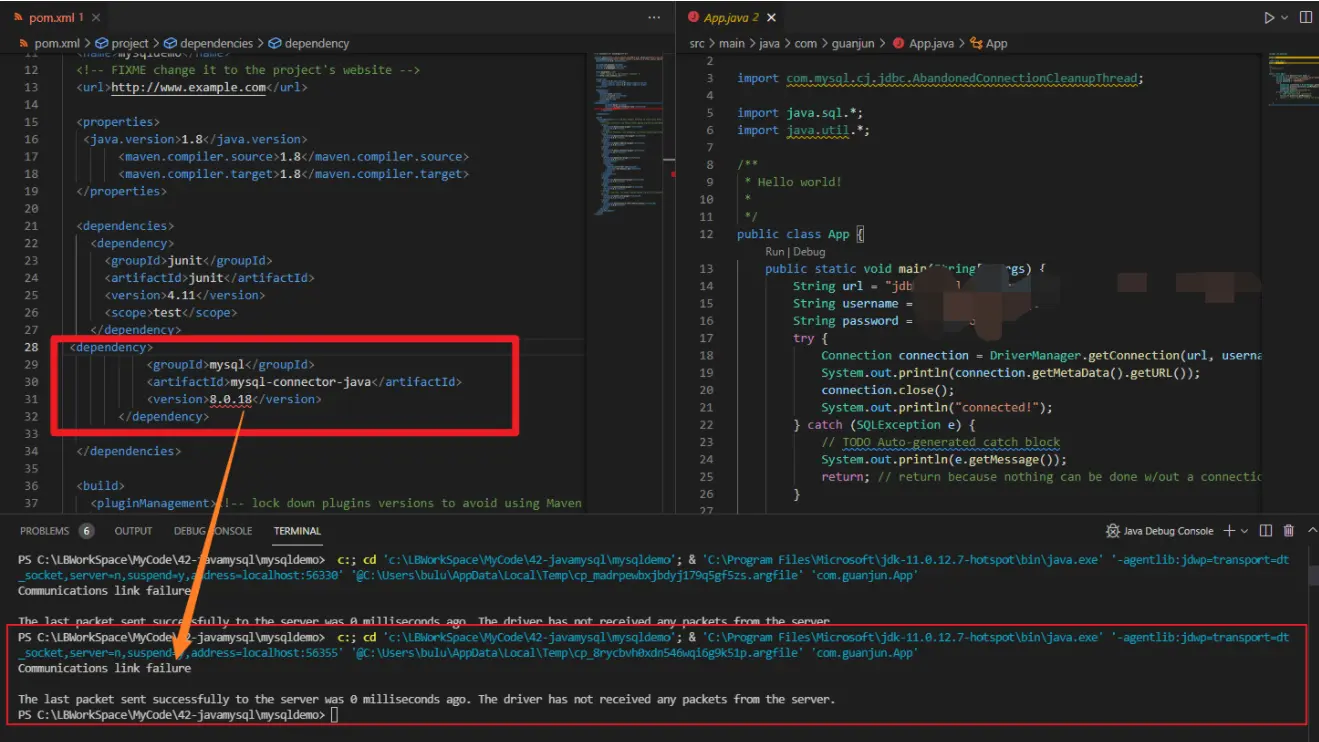Image resolution: width=1319 pixels, height=742 pixels.
Task: Click the import java.util.* line
Action: 804,130
